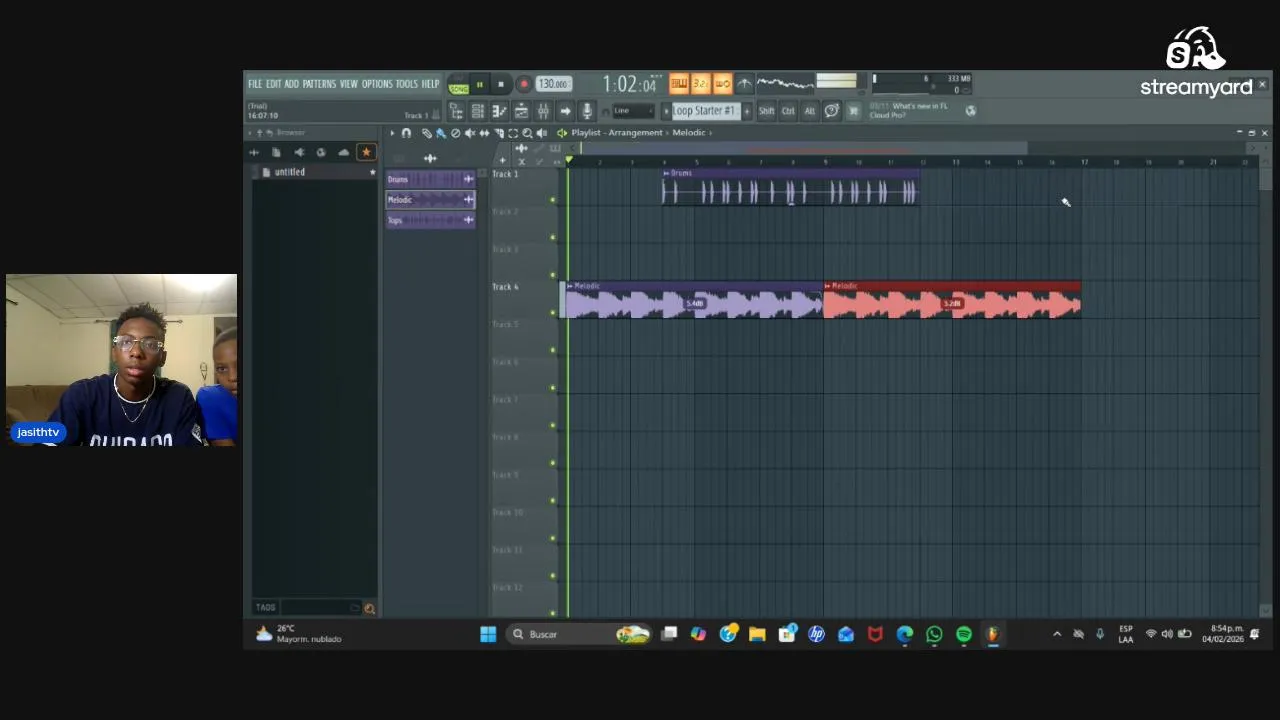This screenshot has height=720, width=1280.
Task: Click Browser search magnifier icon
Action: 369,608
